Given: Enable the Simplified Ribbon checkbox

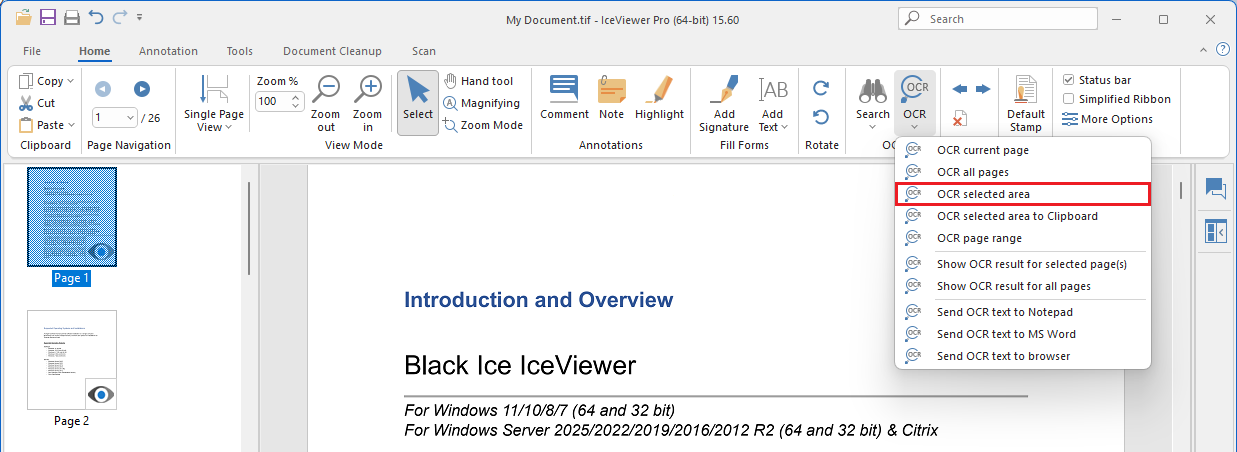Looking at the screenshot, I should (x=1068, y=99).
